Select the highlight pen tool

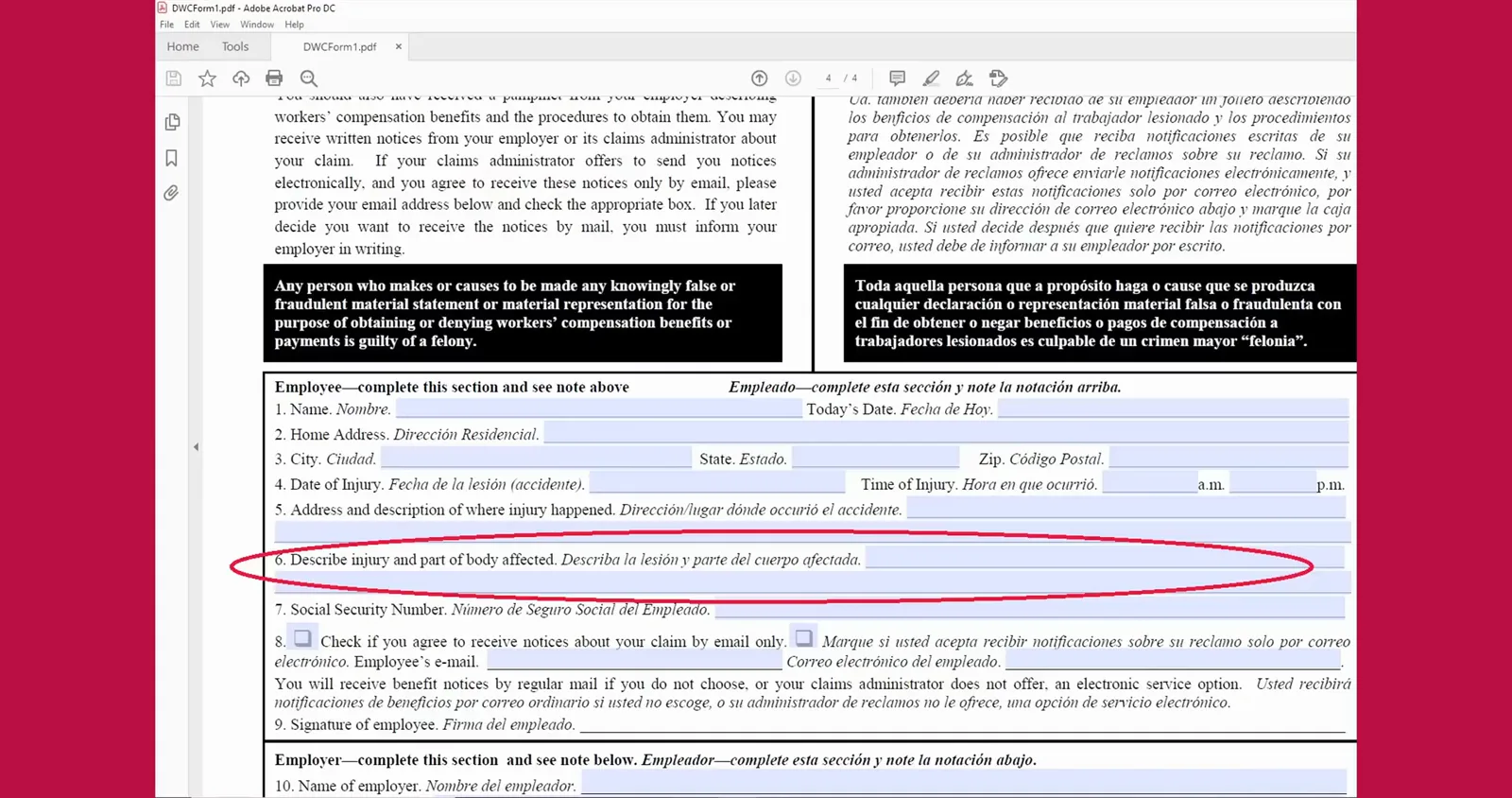pyautogui.click(x=931, y=78)
